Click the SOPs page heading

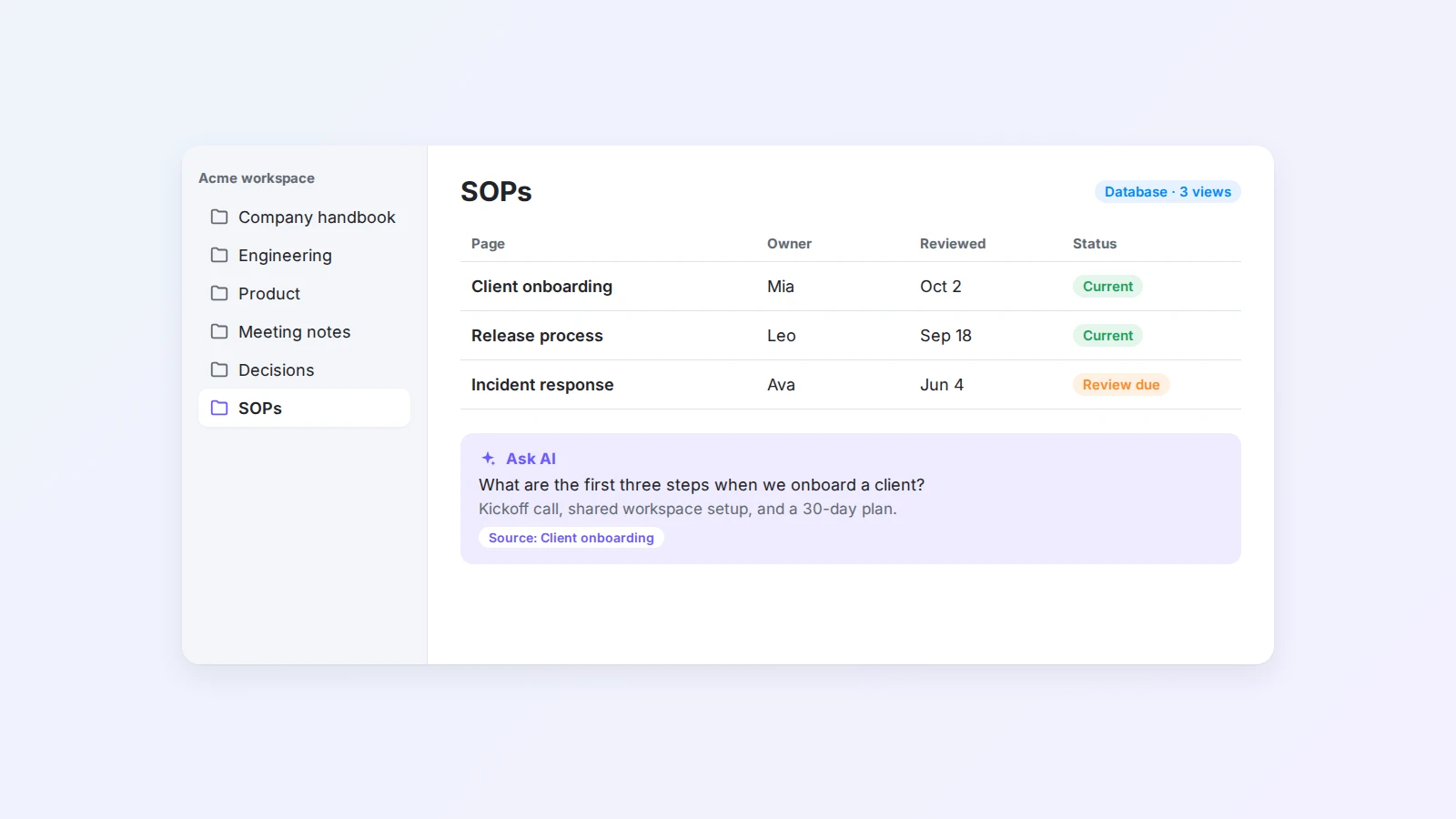496,191
